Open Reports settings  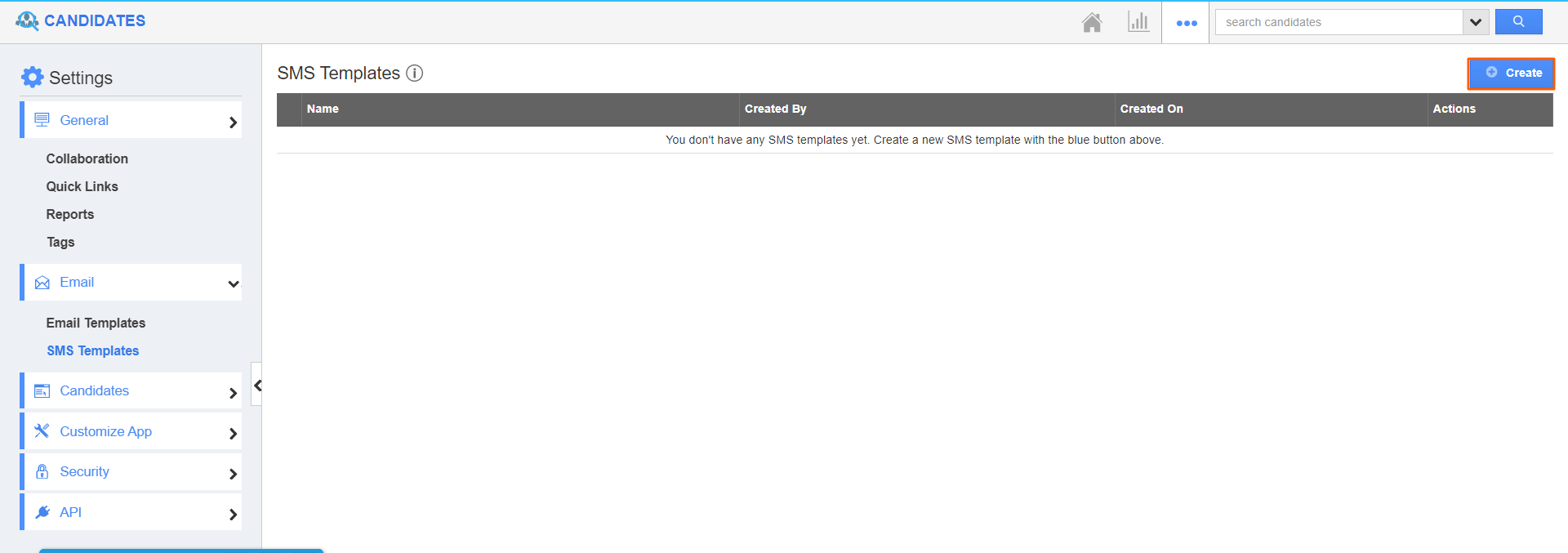point(70,214)
